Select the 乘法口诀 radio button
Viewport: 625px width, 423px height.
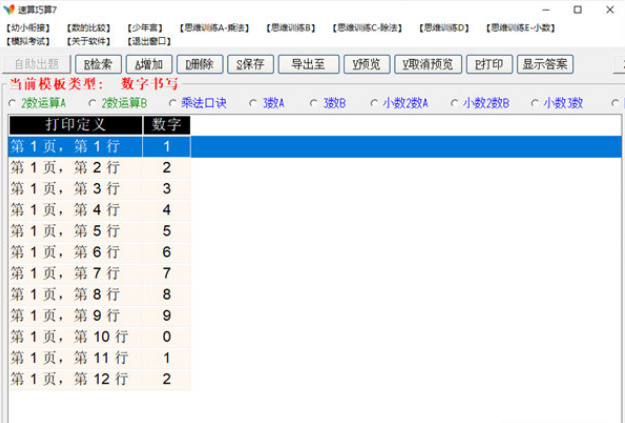pyautogui.click(x=173, y=103)
